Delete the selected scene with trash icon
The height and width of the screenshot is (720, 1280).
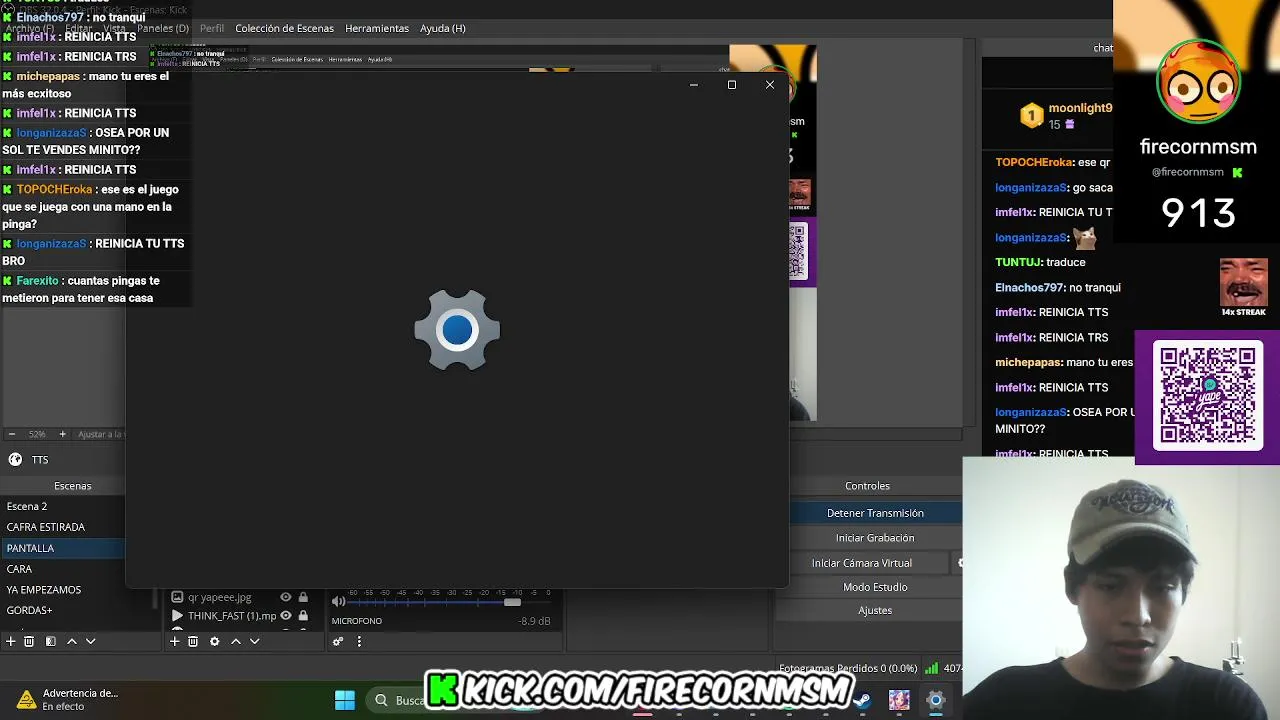point(29,641)
